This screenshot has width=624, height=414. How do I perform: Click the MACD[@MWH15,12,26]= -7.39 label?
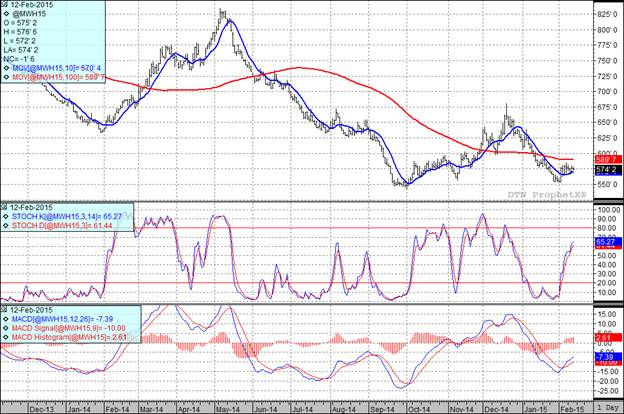coord(62,319)
